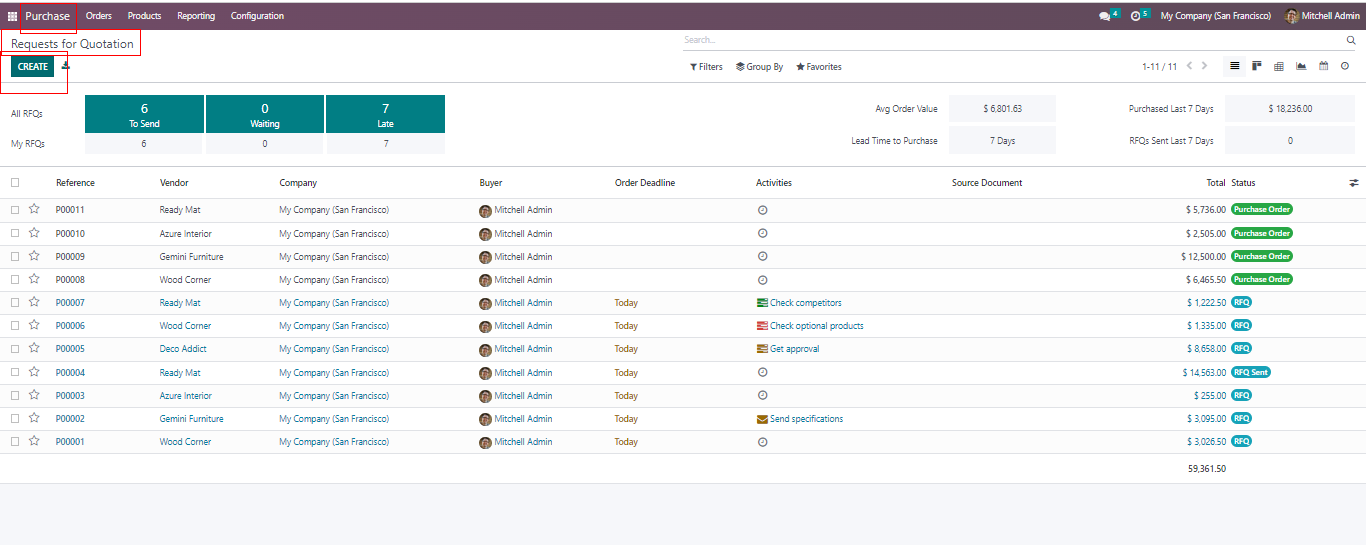The image size is (1366, 545).
Task: Open the Azure Interior vendor of P00010
Action: [x=185, y=234]
